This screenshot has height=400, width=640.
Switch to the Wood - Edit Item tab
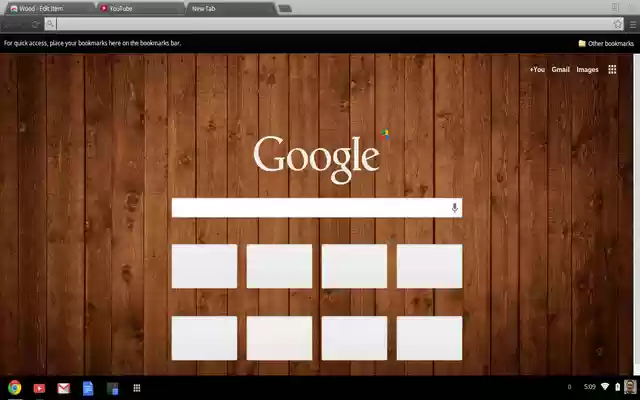click(49, 9)
